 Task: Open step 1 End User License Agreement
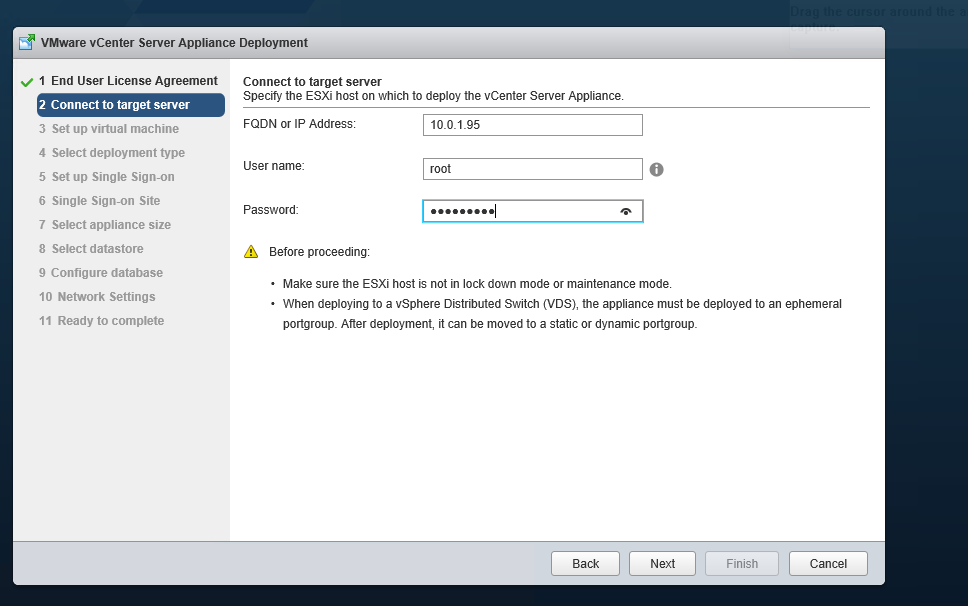click(128, 81)
